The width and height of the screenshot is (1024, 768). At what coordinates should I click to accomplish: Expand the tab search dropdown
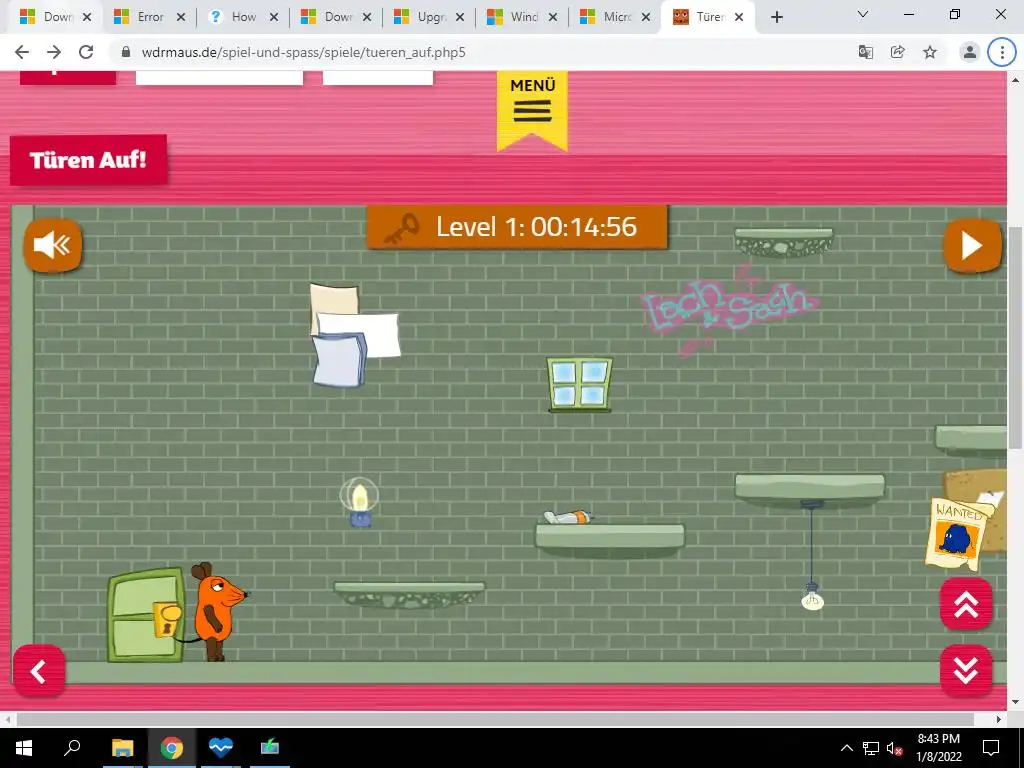point(863,14)
